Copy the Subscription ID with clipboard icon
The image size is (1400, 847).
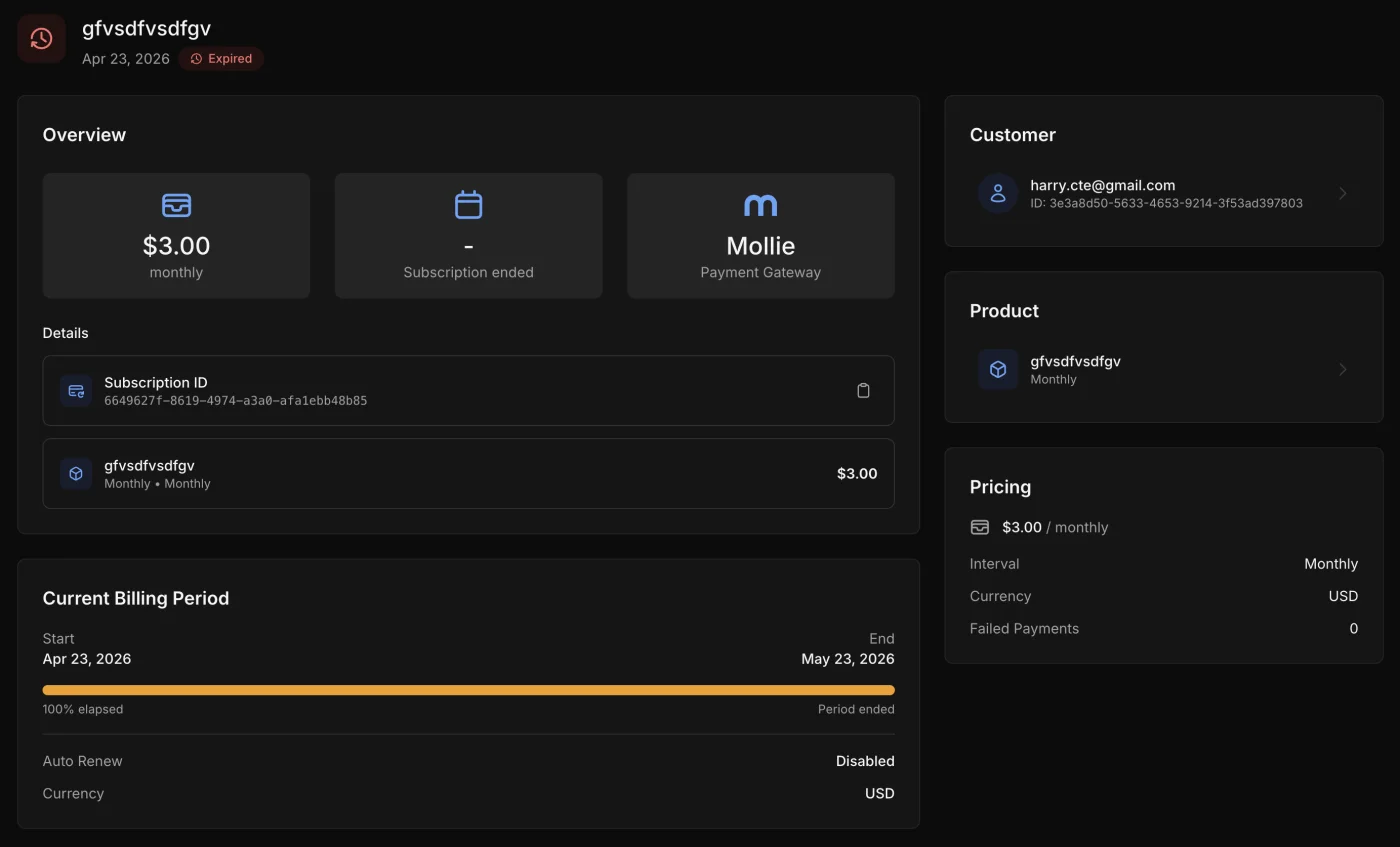[x=863, y=391]
